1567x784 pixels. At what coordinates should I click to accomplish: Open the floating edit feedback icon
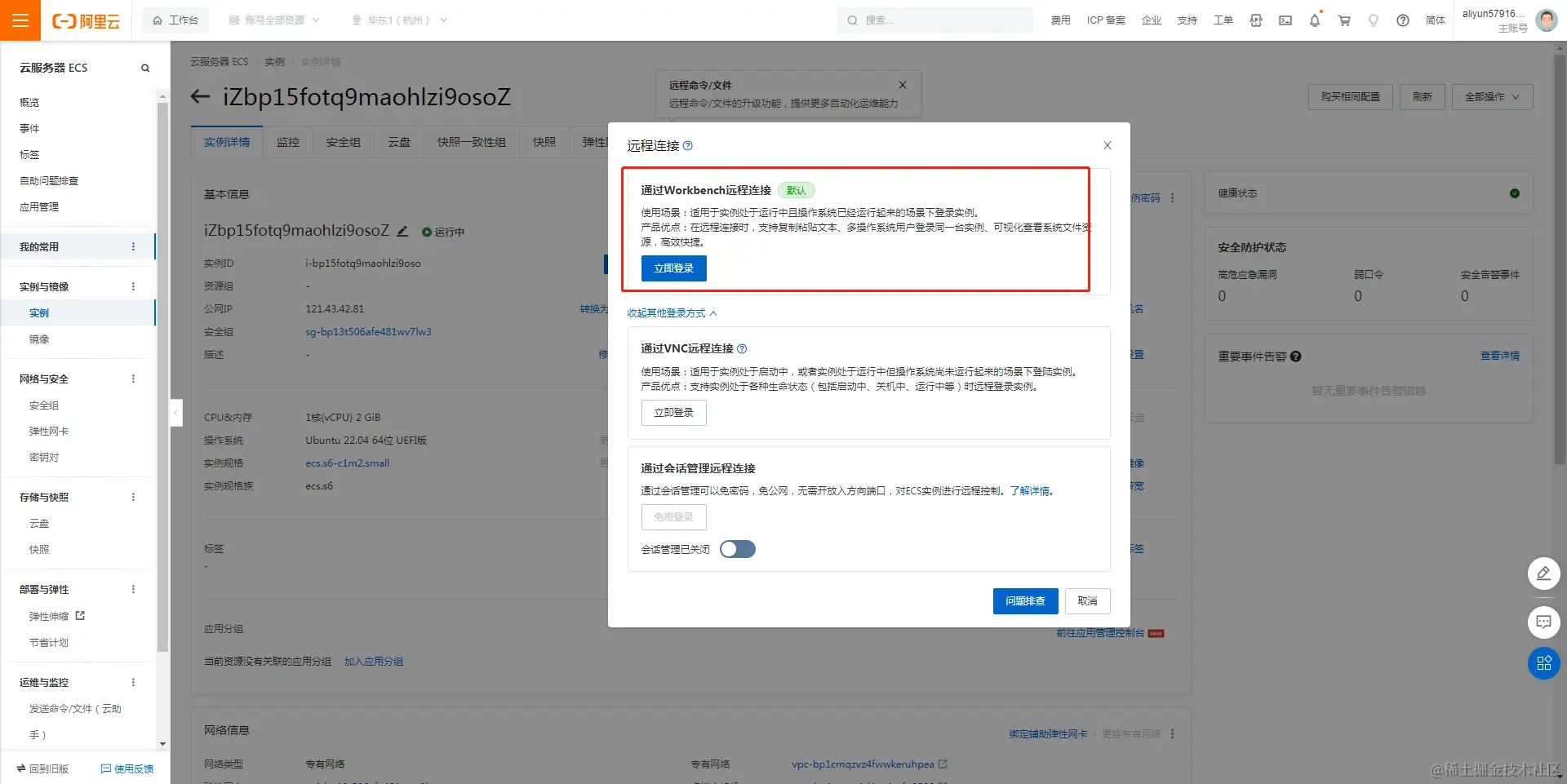point(1544,574)
